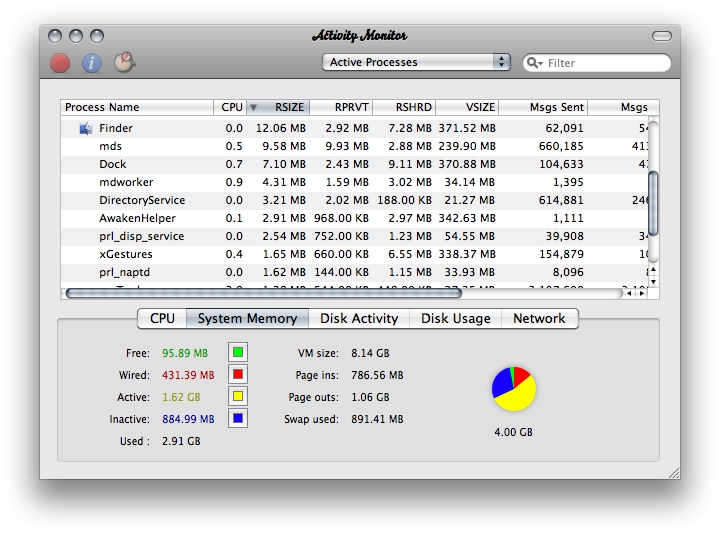720x534 pixels.
Task: Sort by the CPU column header
Action: pyautogui.click(x=231, y=107)
